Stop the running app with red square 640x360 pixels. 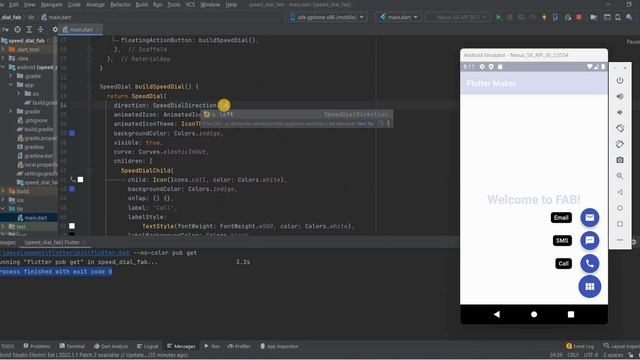coord(579,17)
